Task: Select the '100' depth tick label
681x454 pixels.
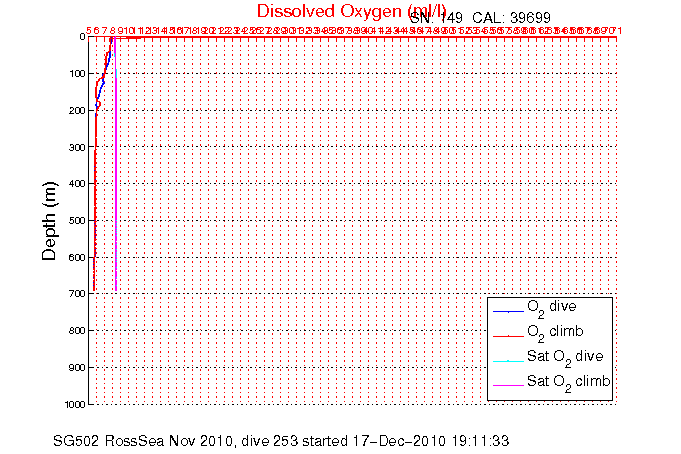Action: (77, 74)
